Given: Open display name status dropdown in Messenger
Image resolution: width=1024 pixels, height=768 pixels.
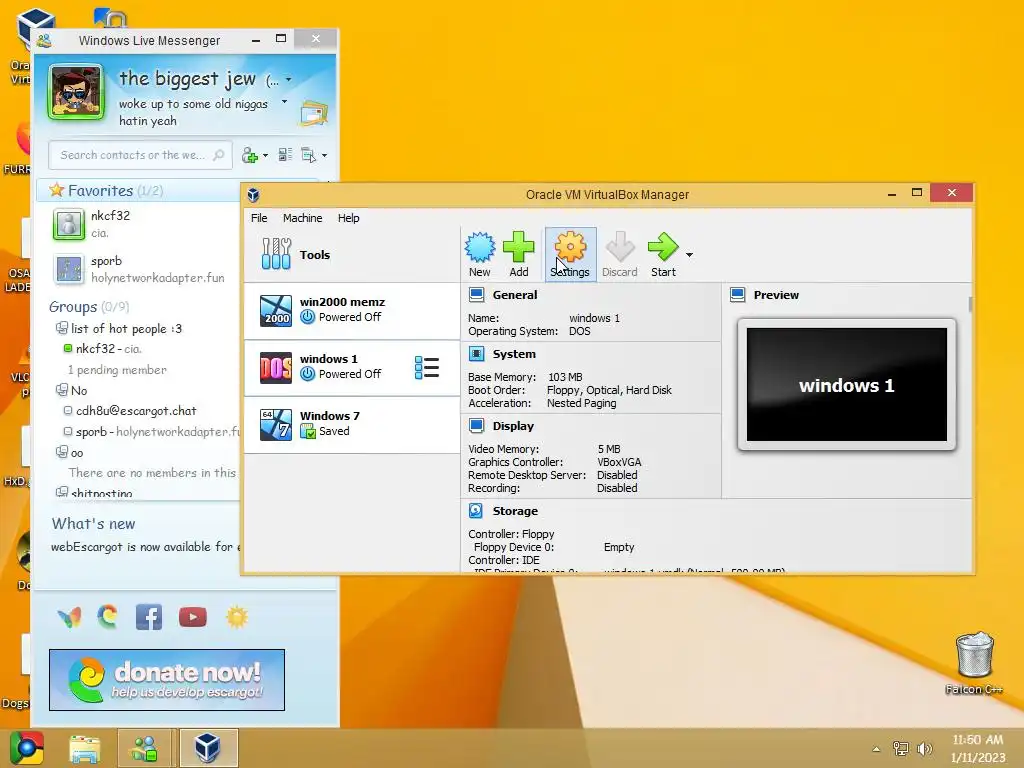Looking at the screenshot, I should [288, 80].
